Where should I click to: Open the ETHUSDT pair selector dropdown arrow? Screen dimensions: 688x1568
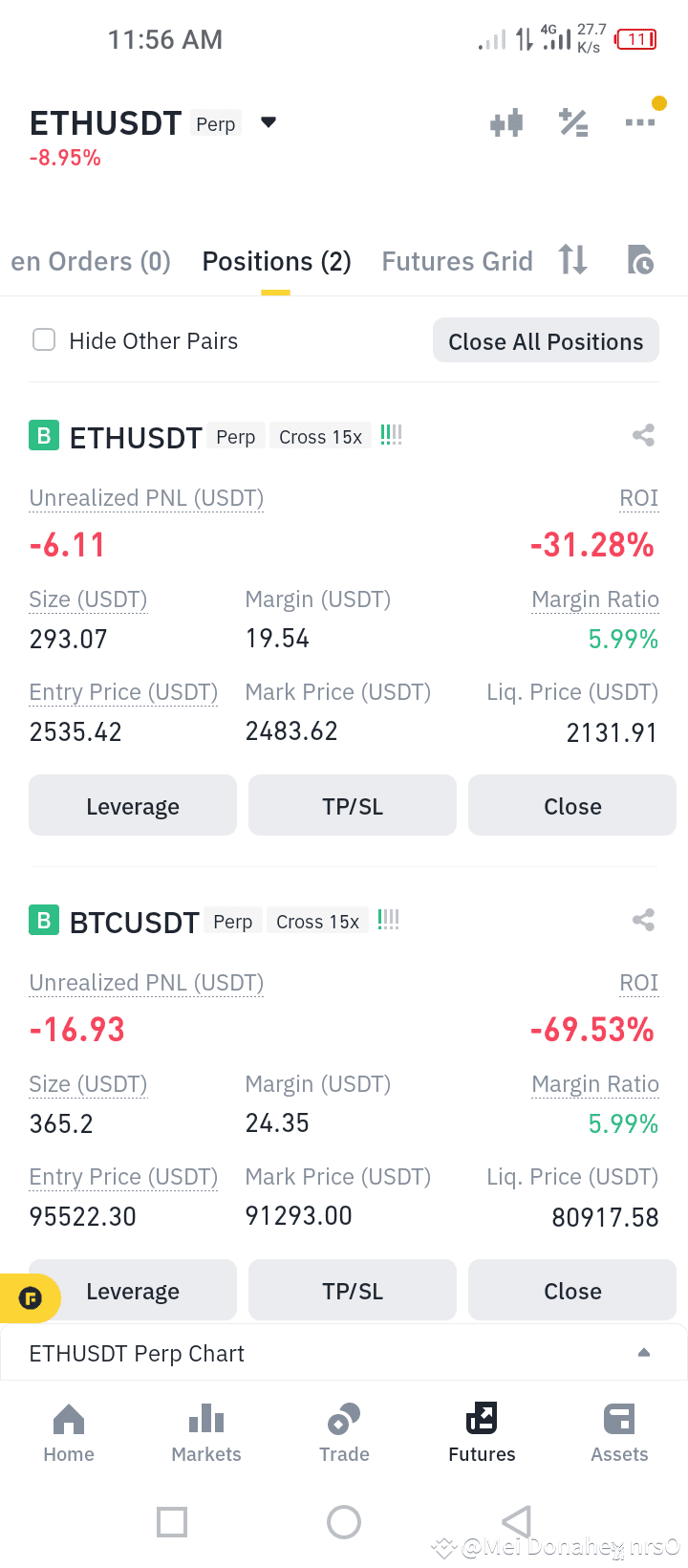pos(269,122)
